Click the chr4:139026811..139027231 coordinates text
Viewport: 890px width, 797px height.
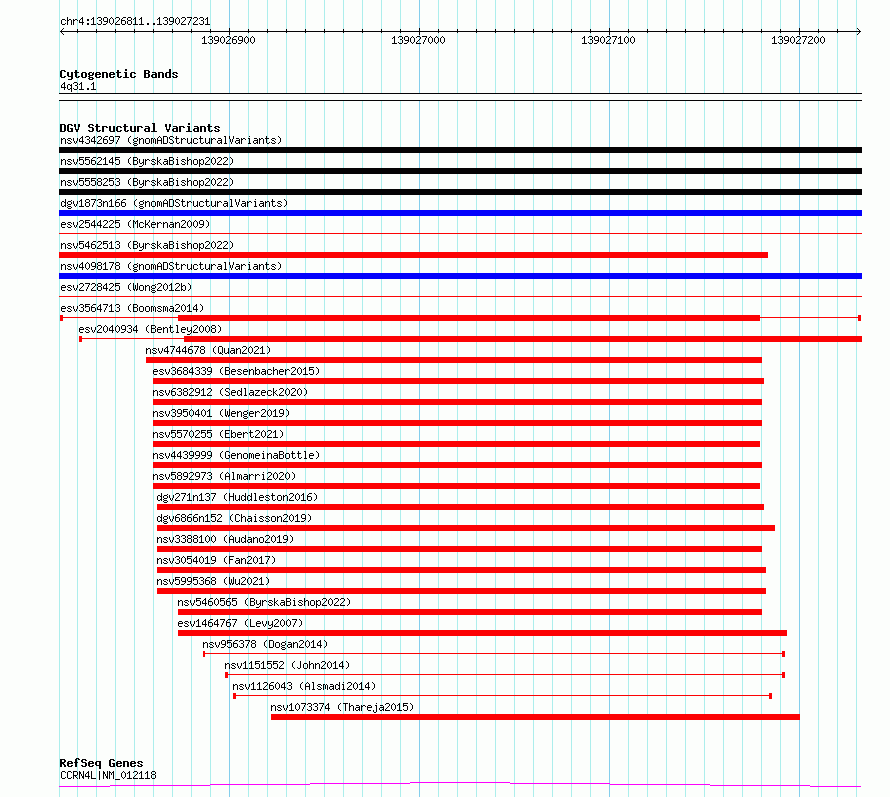[135, 22]
